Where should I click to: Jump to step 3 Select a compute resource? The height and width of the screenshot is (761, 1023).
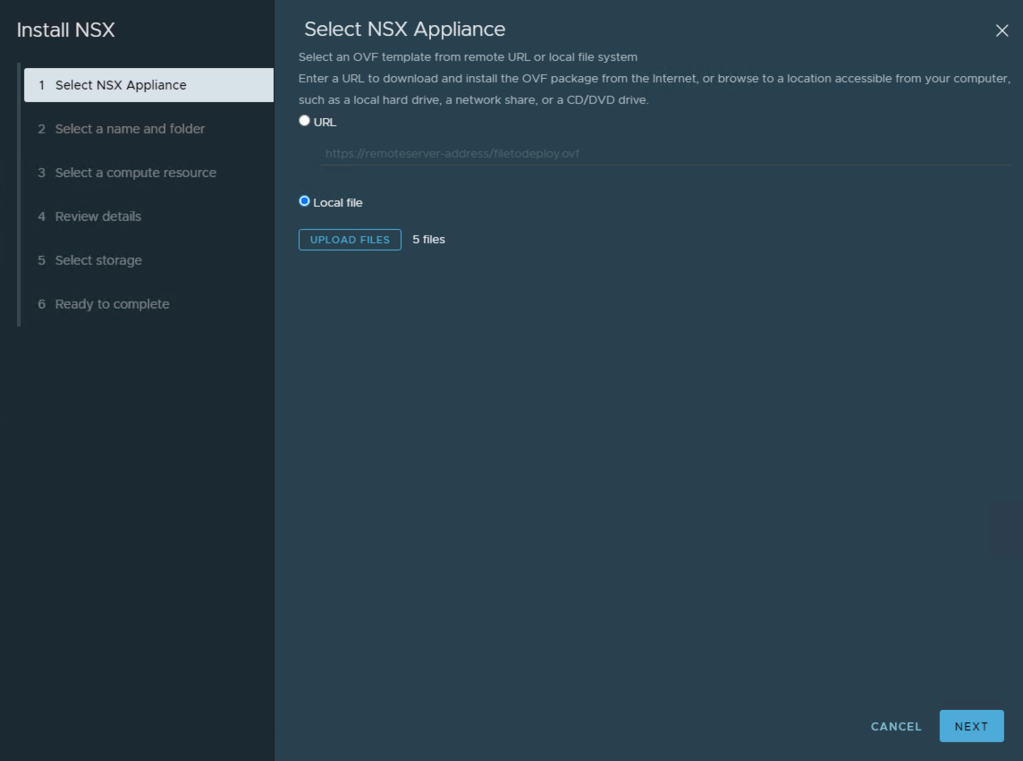point(135,173)
